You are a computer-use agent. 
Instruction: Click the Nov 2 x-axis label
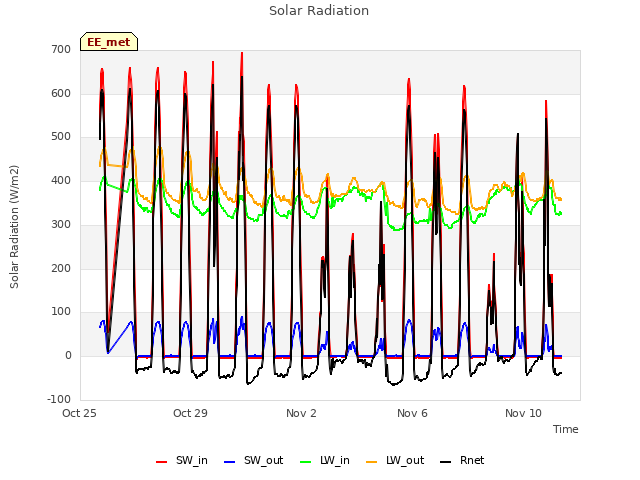coord(301,413)
